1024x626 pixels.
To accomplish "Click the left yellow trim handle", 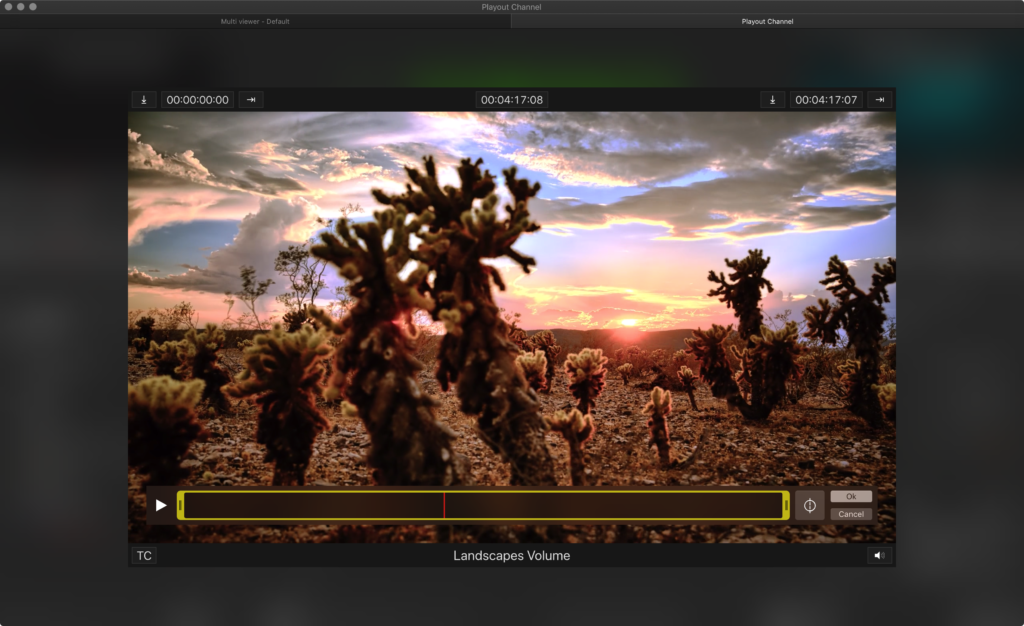I will [180, 505].
